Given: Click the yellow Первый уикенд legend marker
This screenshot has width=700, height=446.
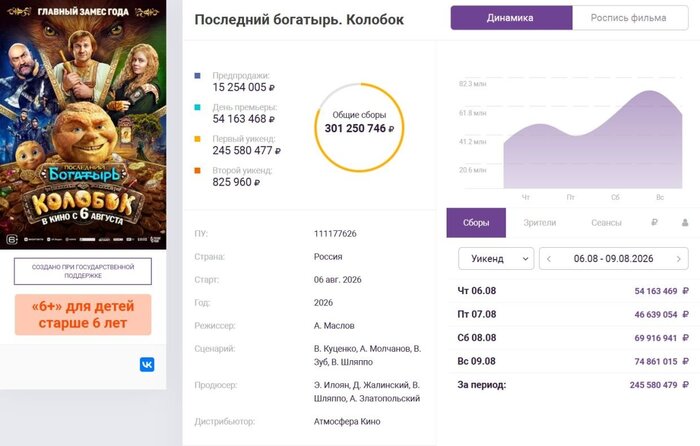Looking at the screenshot, I should tap(197, 139).
